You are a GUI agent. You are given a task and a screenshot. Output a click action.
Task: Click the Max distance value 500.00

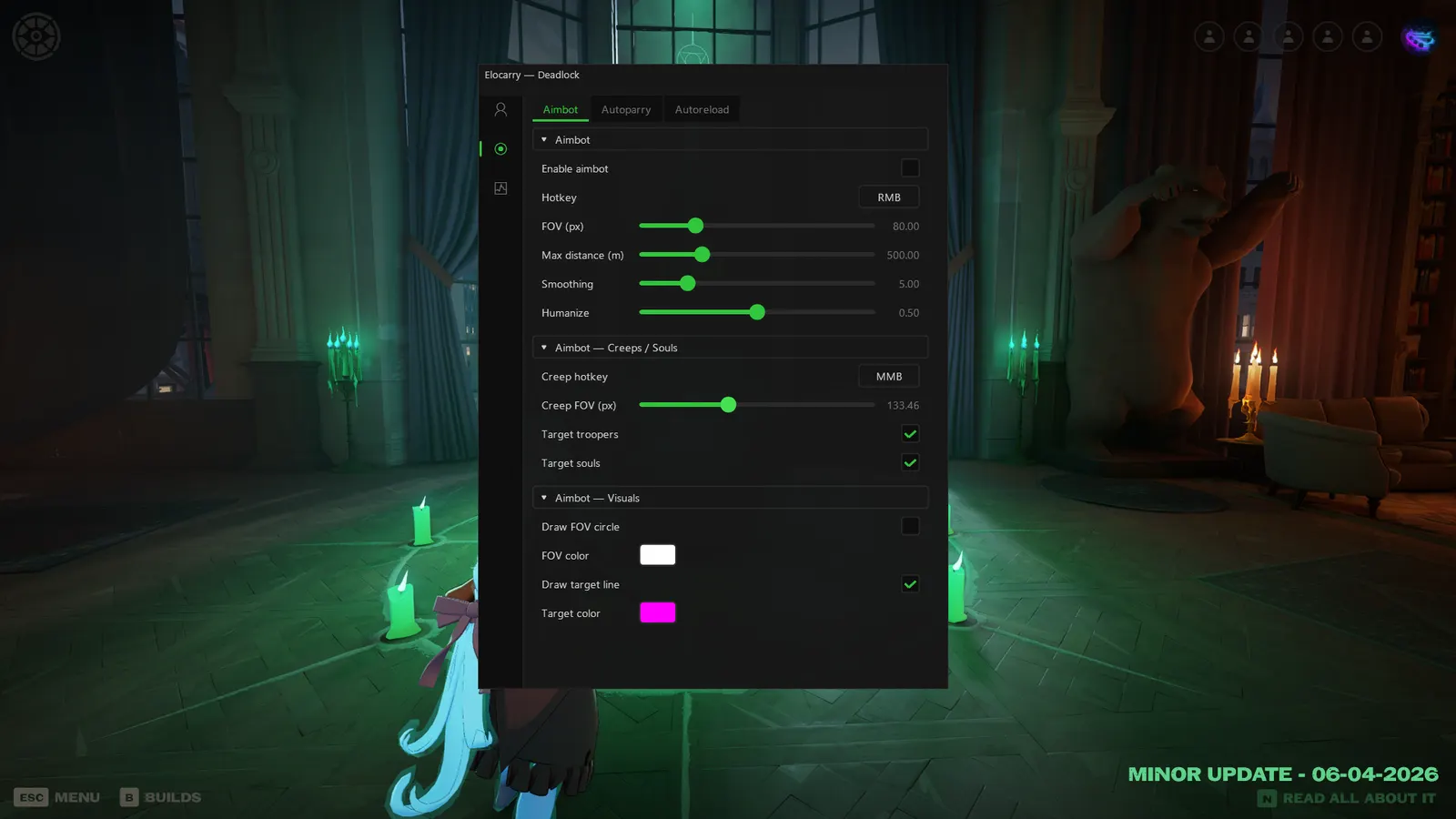tap(903, 256)
